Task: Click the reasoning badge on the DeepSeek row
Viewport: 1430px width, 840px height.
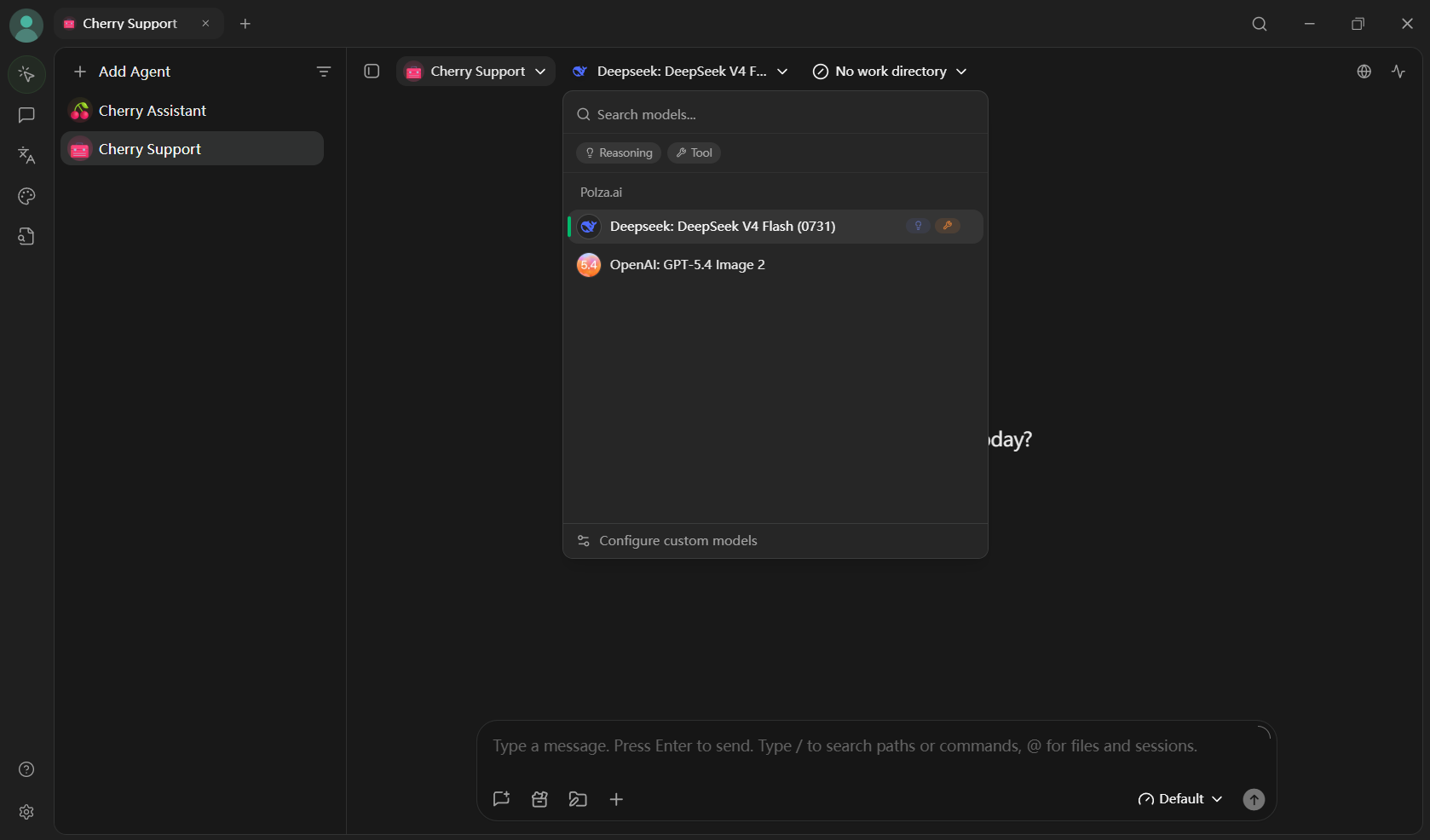Action: 918,226
